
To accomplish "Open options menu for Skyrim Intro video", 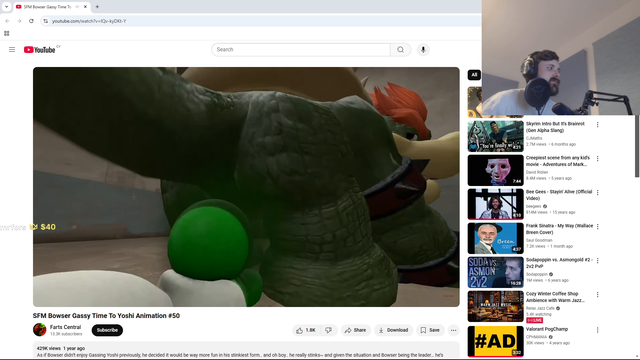I will (598, 124).
